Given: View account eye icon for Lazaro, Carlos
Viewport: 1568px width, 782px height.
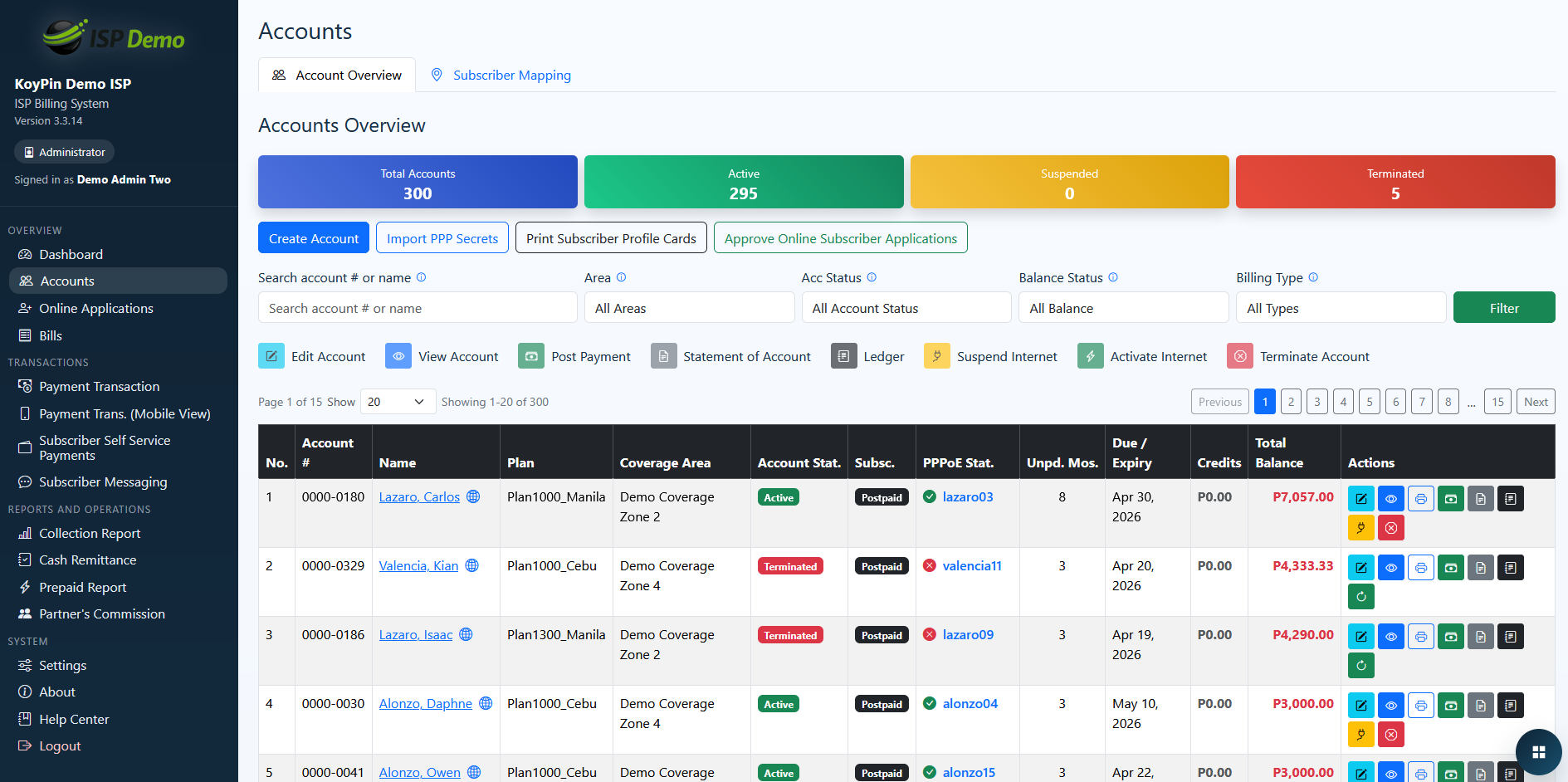Looking at the screenshot, I should [1391, 499].
